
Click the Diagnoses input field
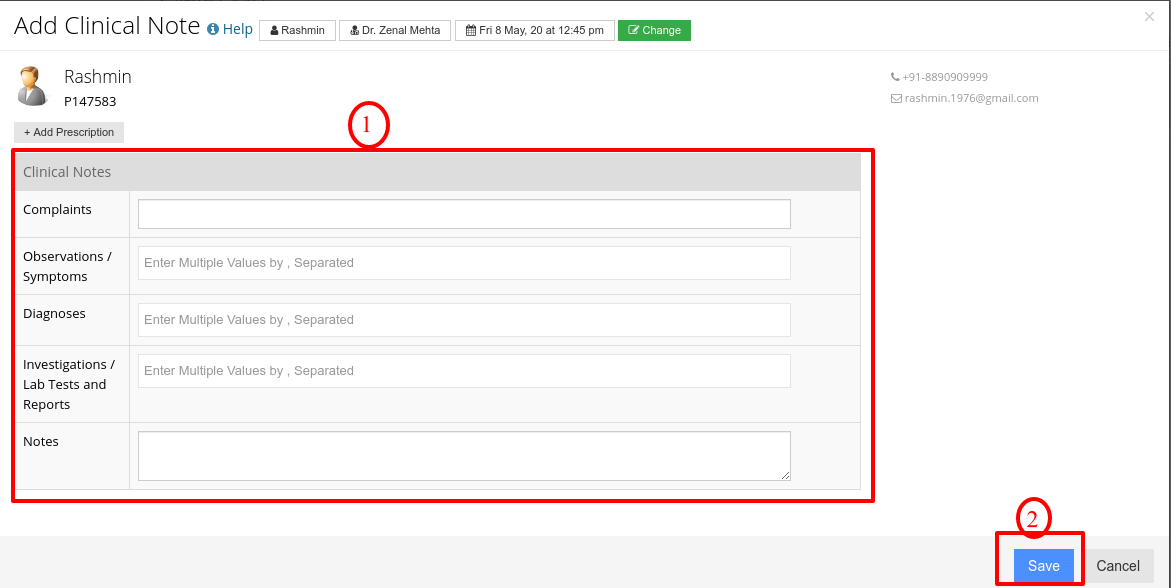[x=464, y=320]
